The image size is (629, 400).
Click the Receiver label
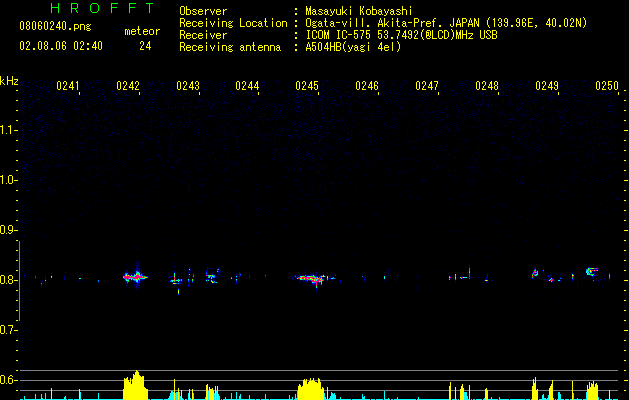(203, 35)
